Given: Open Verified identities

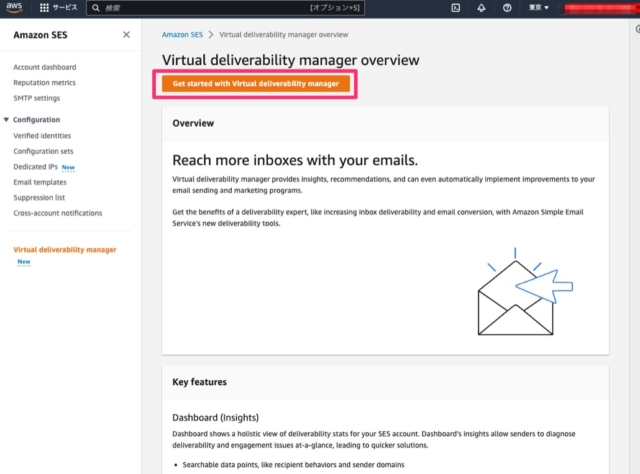Looking at the screenshot, I should [x=42, y=136].
